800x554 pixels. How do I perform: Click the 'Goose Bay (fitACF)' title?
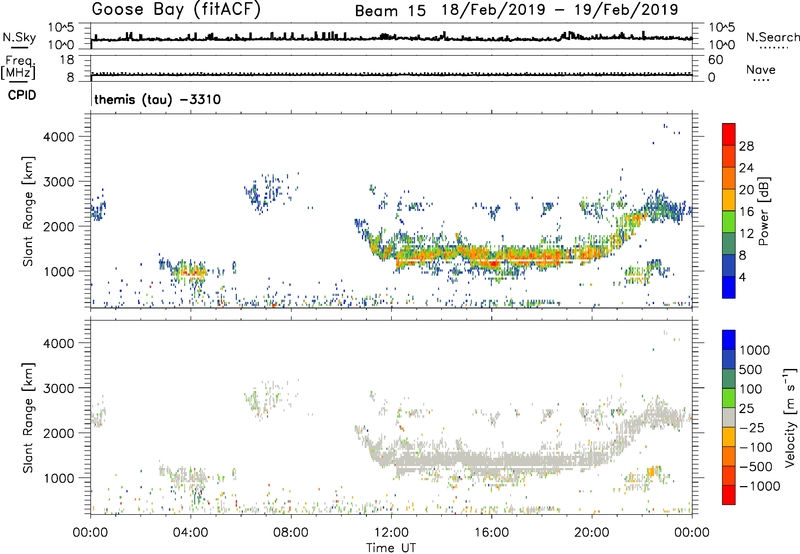pyautogui.click(x=176, y=10)
